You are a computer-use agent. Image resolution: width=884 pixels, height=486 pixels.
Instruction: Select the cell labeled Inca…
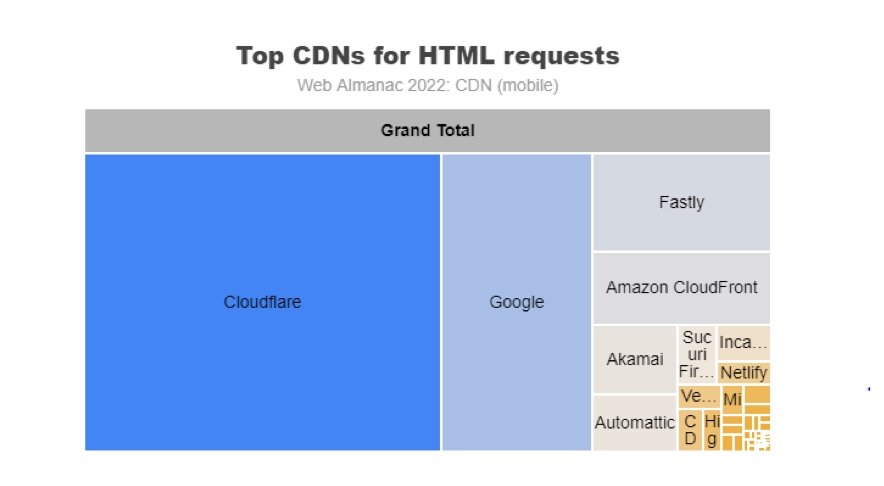744,342
